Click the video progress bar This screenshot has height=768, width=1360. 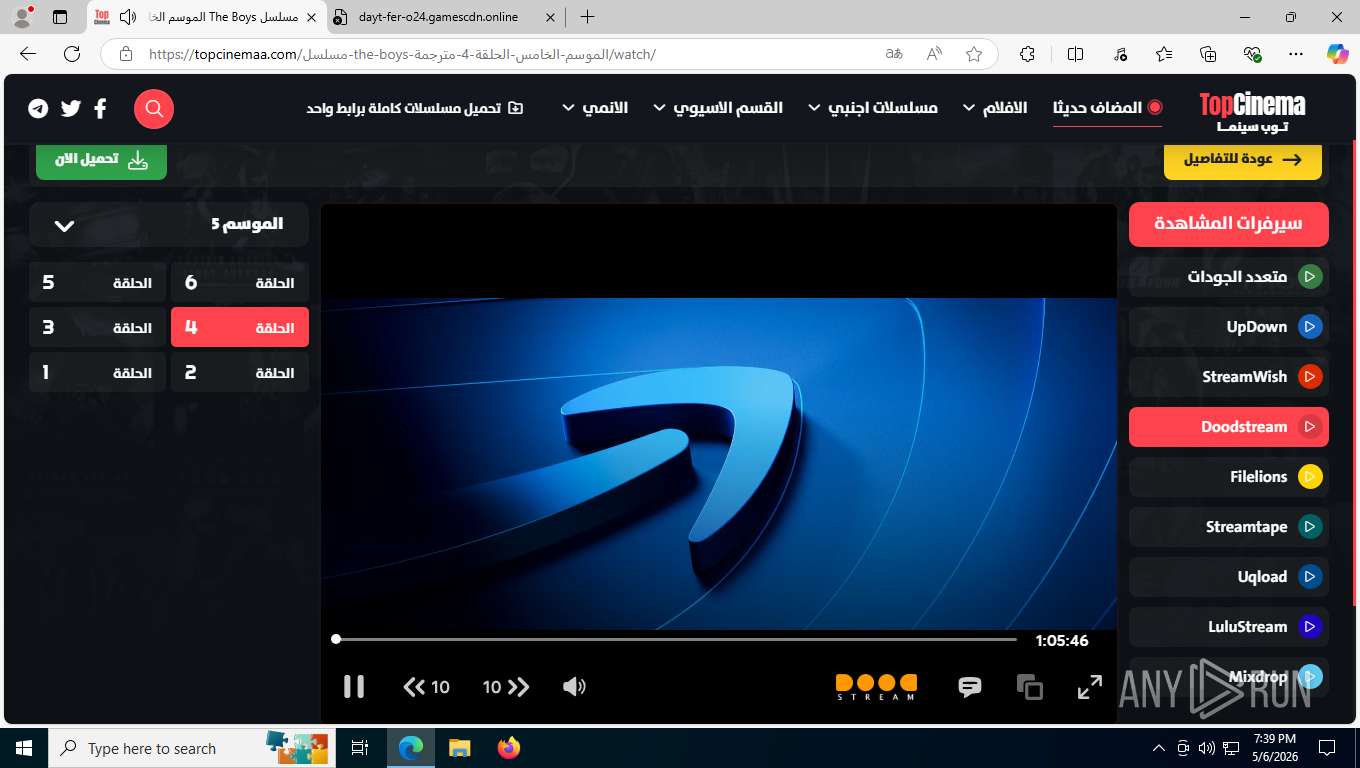(x=676, y=639)
